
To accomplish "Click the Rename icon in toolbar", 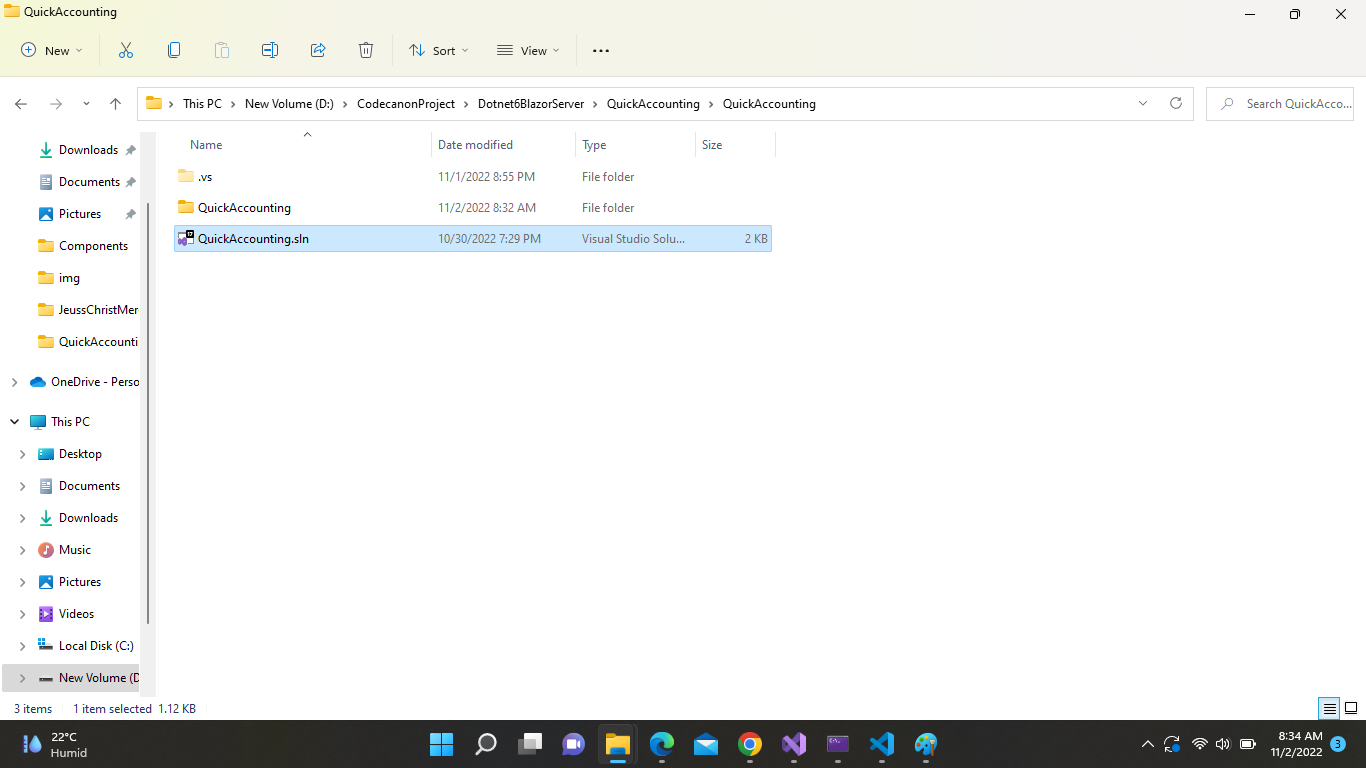I will (270, 50).
